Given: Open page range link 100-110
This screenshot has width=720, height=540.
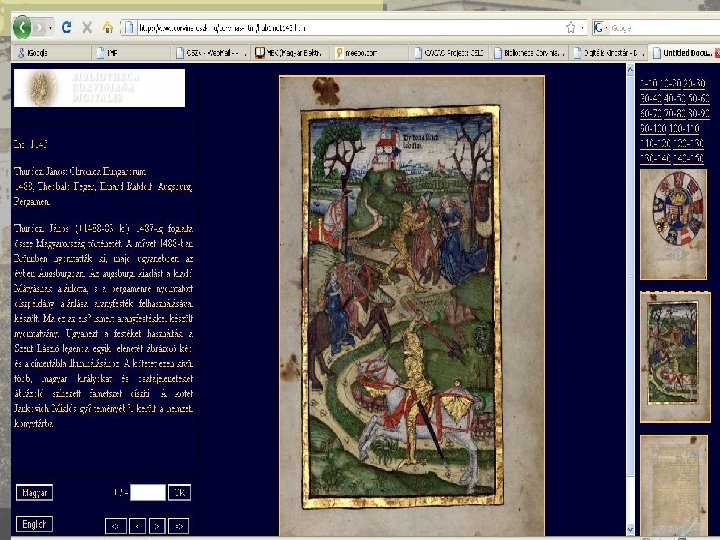Looking at the screenshot, I should (684, 128).
